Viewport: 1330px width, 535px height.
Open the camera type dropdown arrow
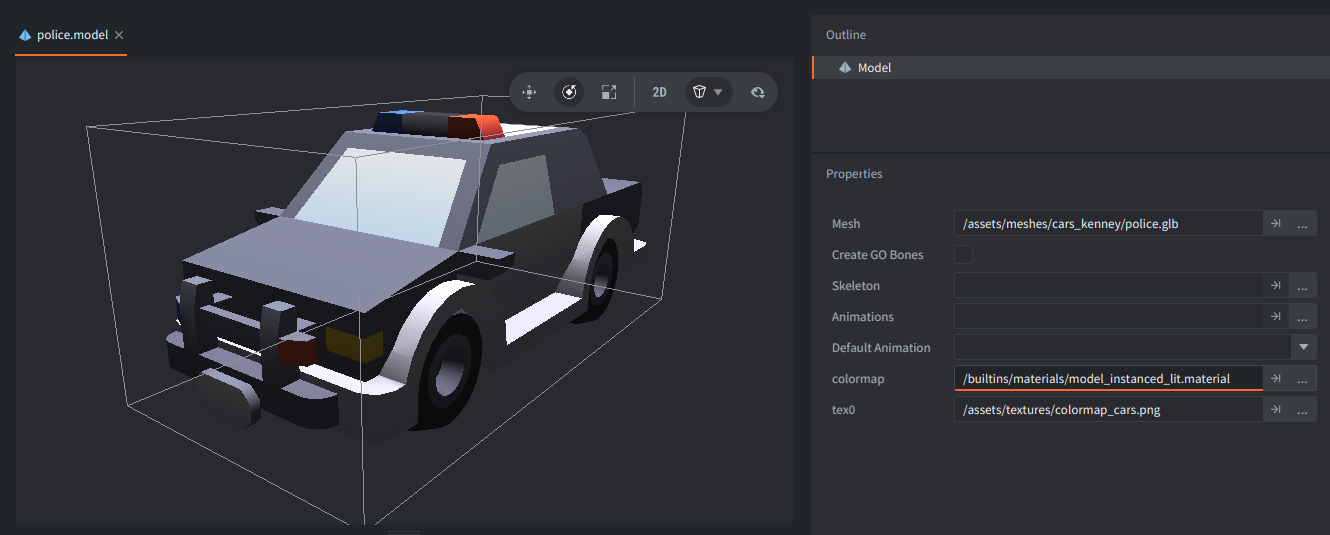[718, 92]
